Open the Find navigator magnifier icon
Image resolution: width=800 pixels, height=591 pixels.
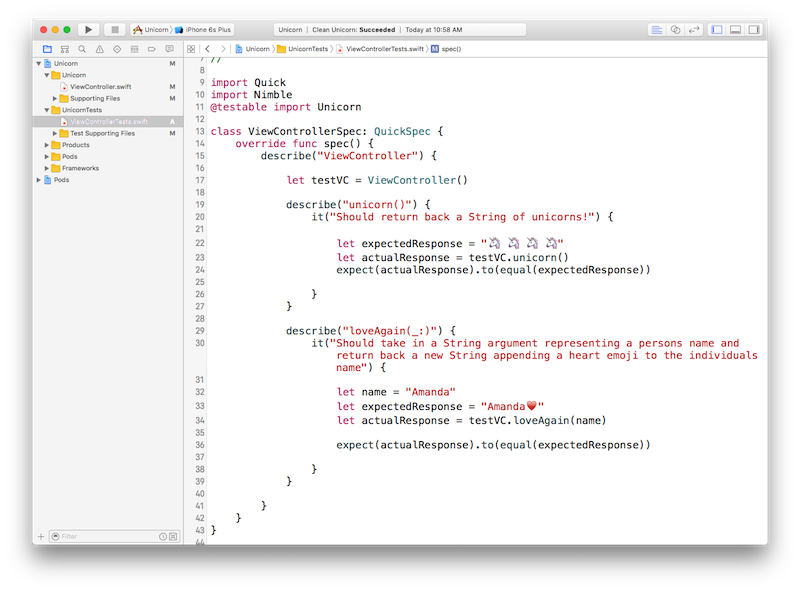[82, 49]
